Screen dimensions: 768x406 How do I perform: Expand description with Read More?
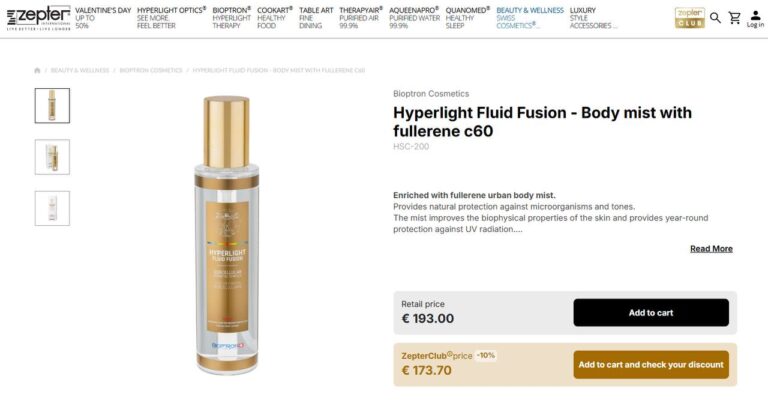711,249
